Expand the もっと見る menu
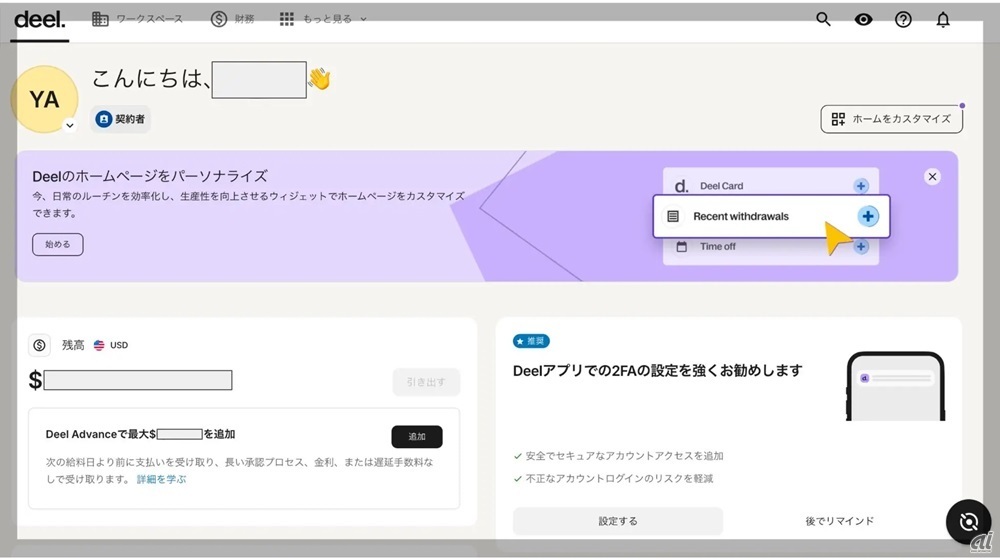Image resolution: width=1000 pixels, height=560 pixels. tap(323, 19)
